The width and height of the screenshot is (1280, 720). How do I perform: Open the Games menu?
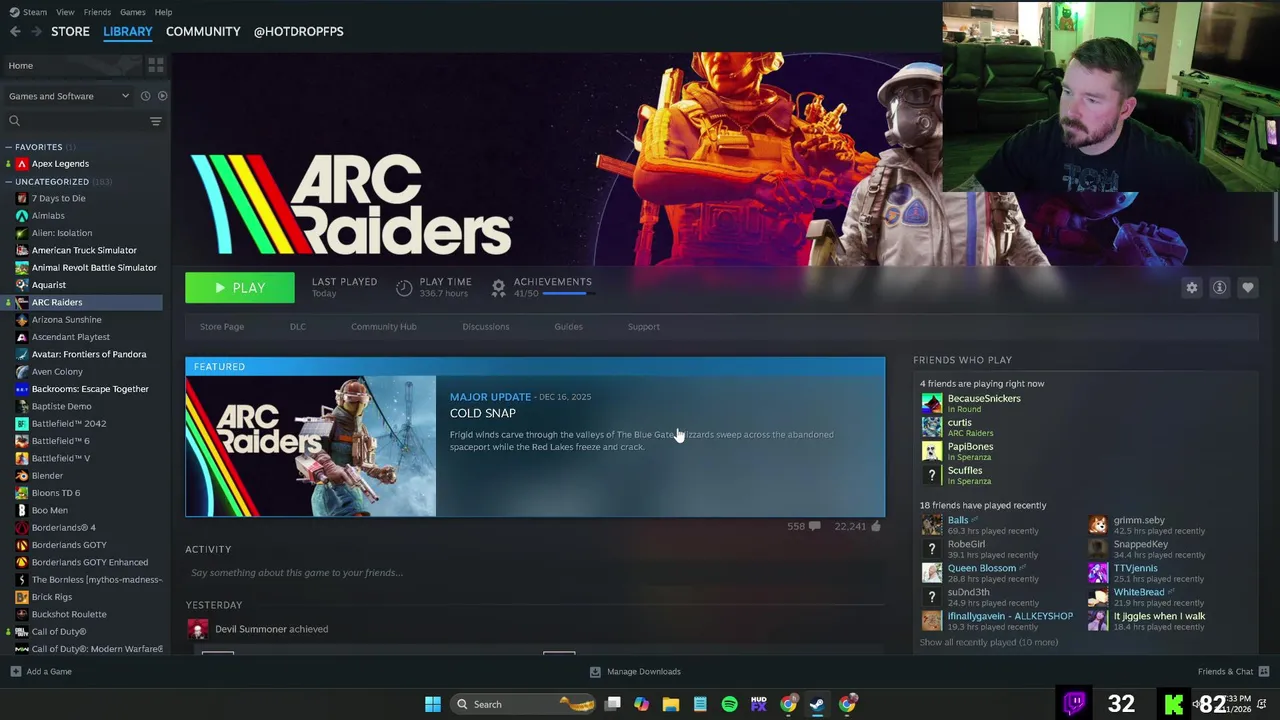tap(132, 12)
